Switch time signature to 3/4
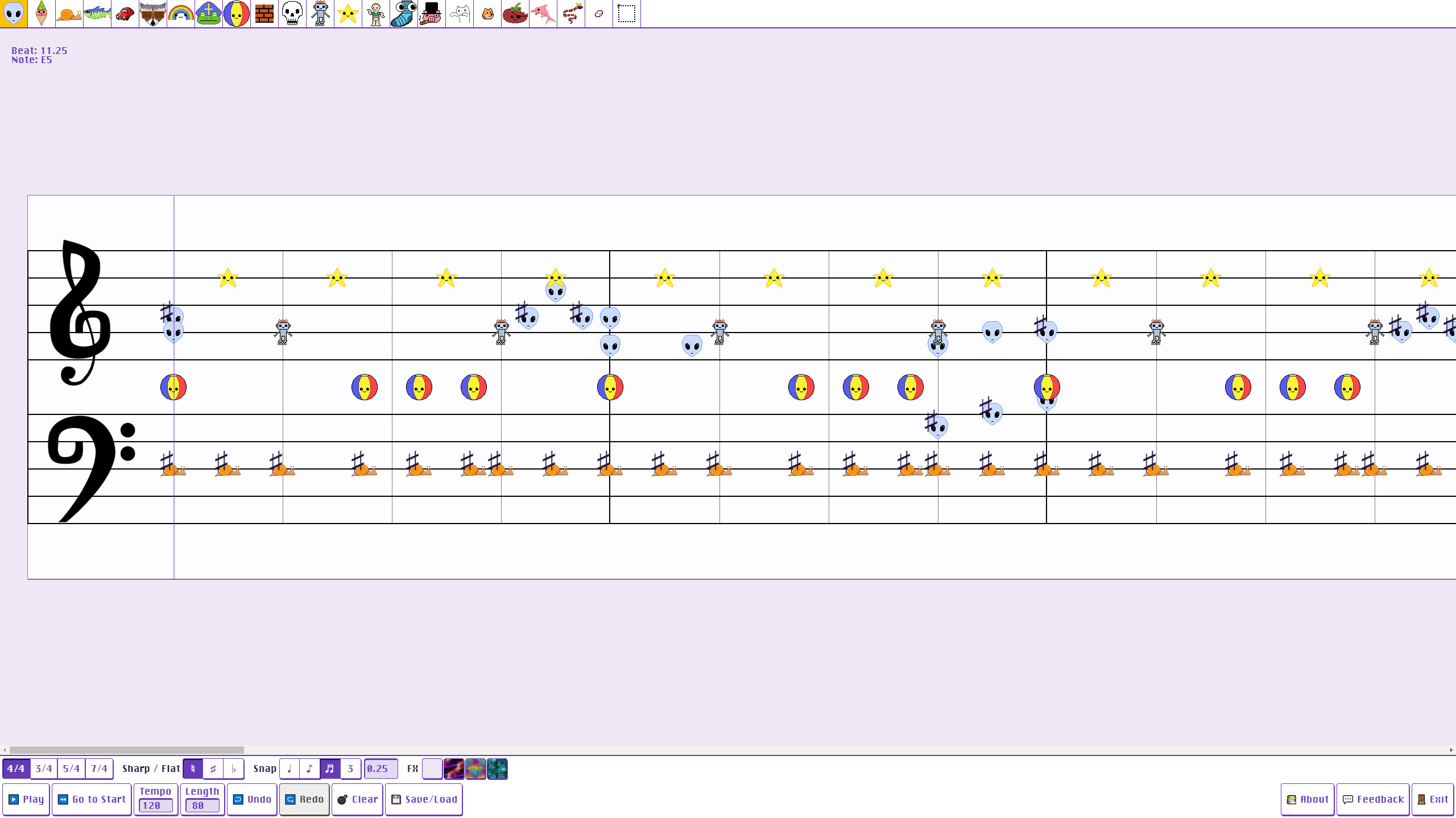The height and width of the screenshot is (818, 1456). [44, 769]
